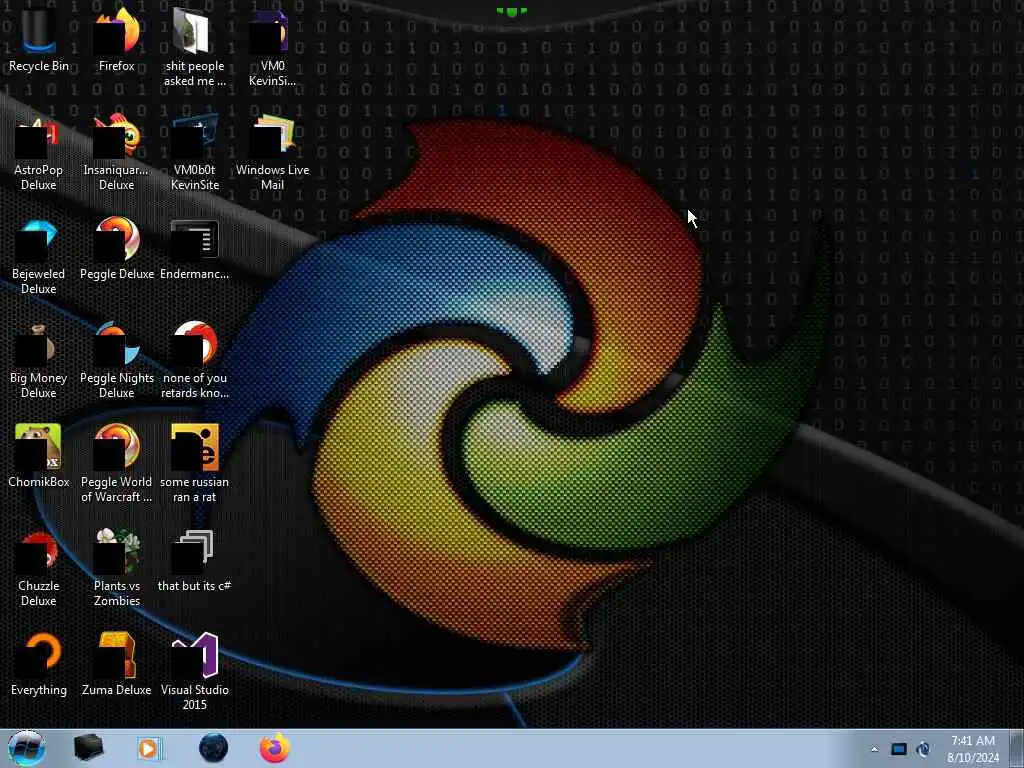Click the green indicator at top center

click(x=511, y=11)
